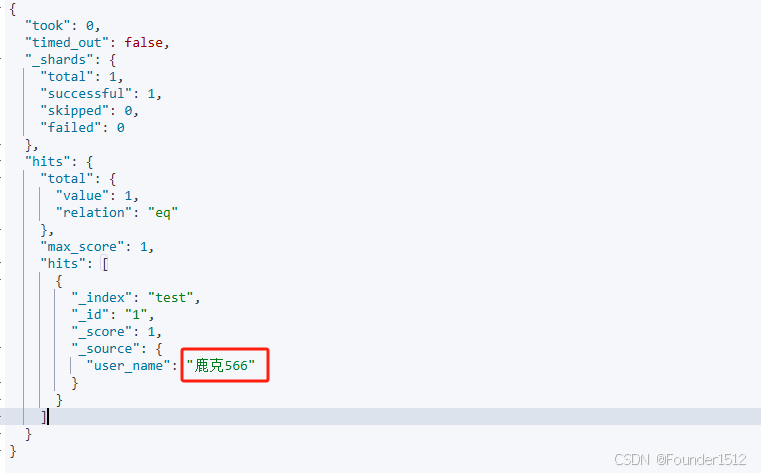Click the "_score" key of the hit
The image size is (761, 473).
point(101,331)
